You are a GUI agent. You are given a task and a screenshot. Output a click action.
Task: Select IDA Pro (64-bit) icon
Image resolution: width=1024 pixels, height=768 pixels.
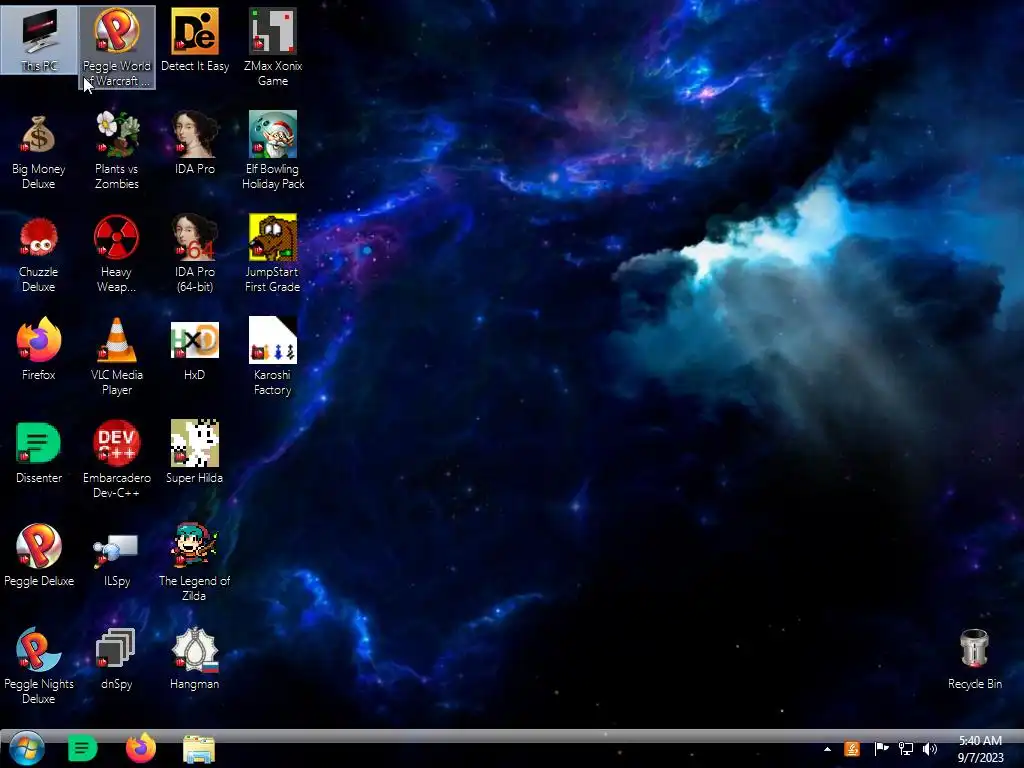tap(195, 254)
